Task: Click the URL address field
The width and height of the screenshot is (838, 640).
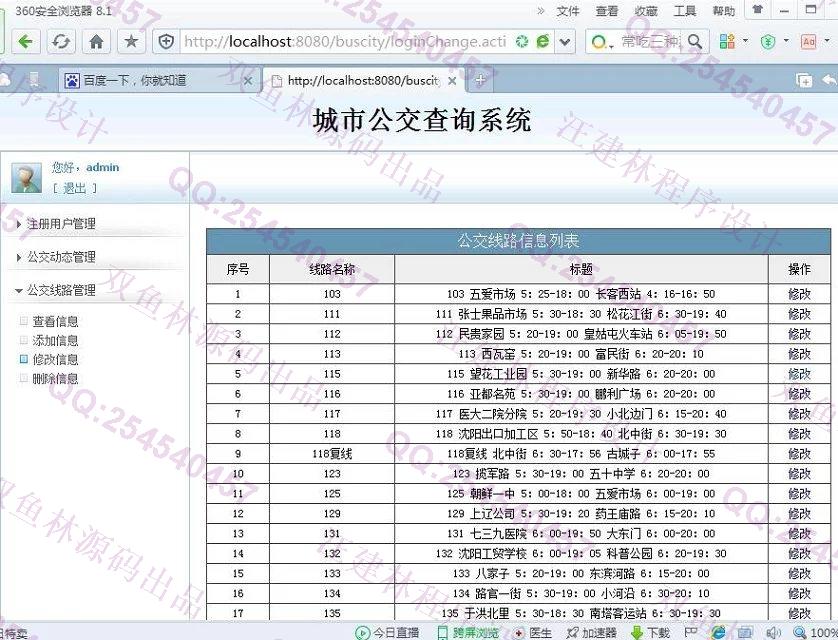Action: click(345, 41)
